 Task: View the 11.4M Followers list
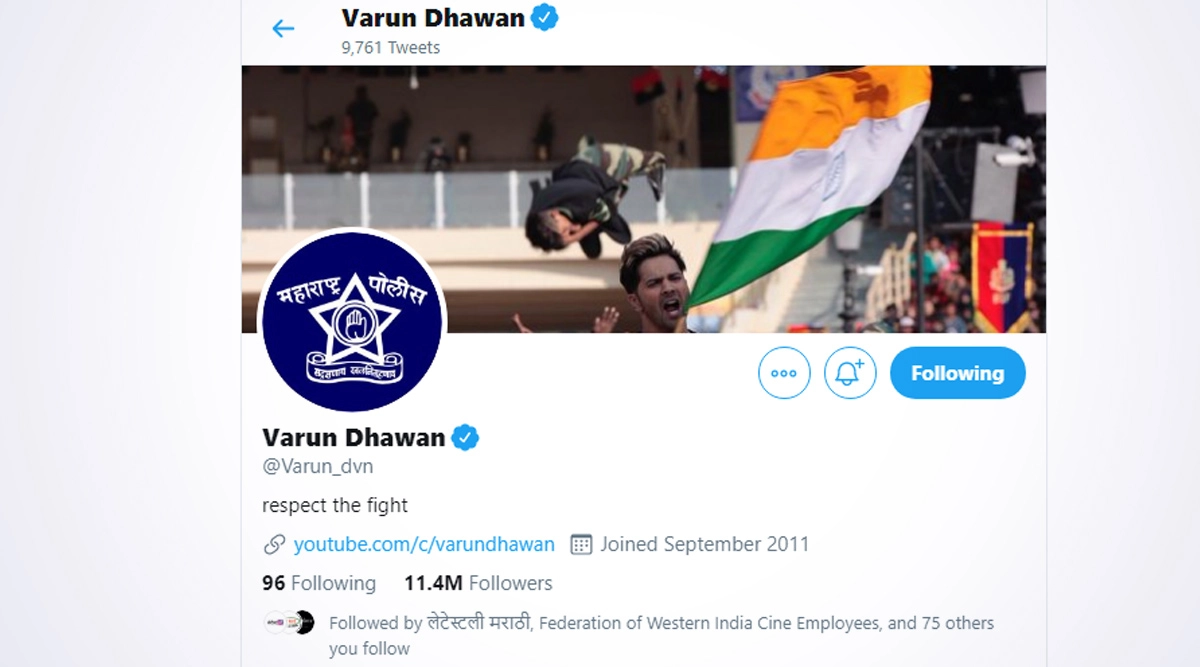(478, 583)
